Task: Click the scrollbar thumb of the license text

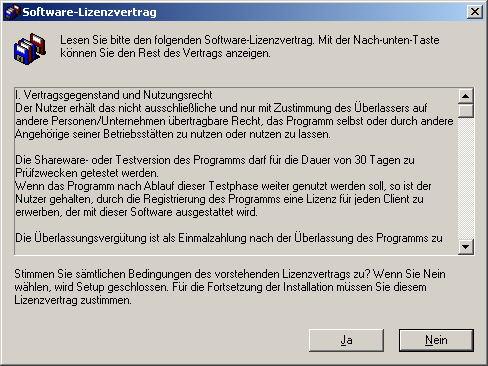Action: point(466,111)
